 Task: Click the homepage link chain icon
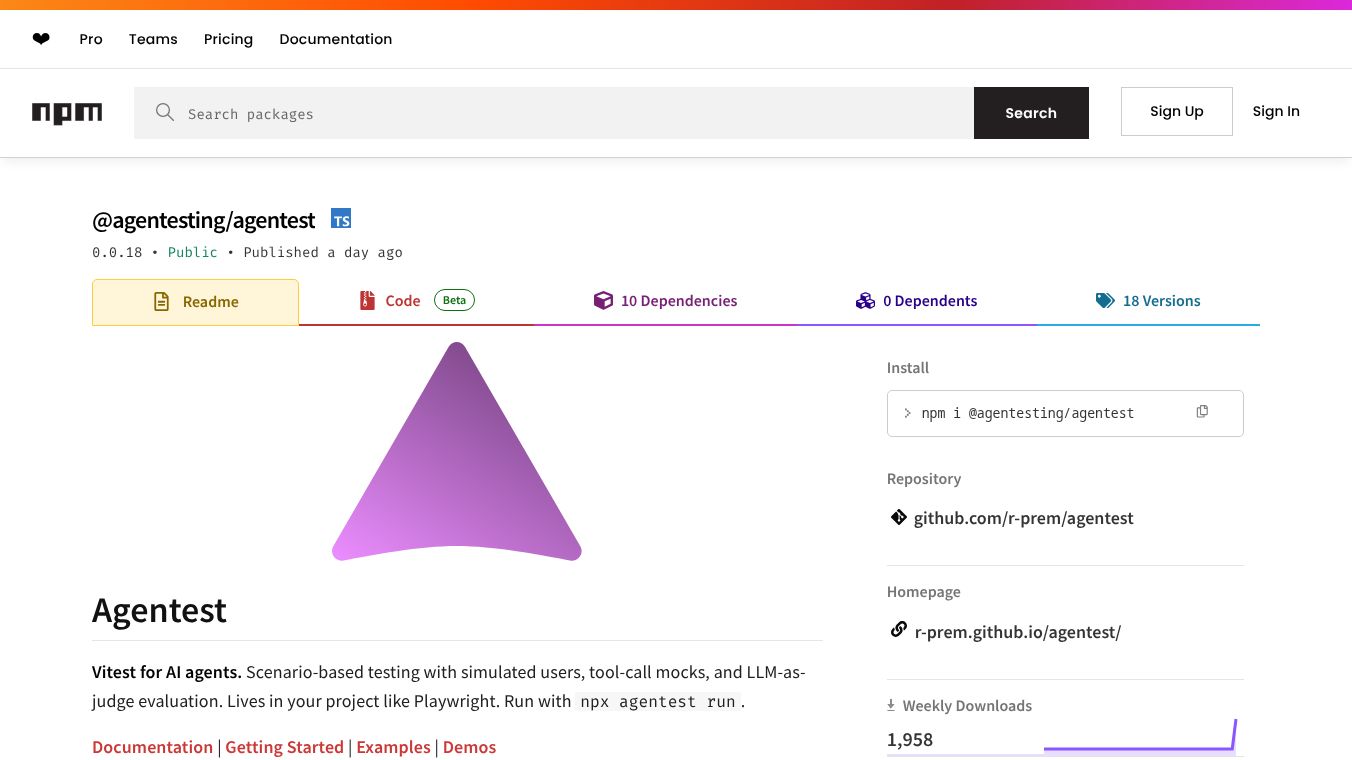(898, 630)
